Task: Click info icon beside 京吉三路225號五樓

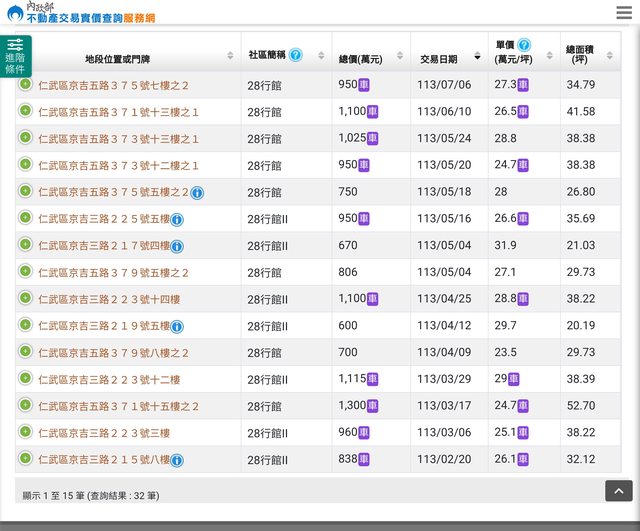Action: coord(177,219)
